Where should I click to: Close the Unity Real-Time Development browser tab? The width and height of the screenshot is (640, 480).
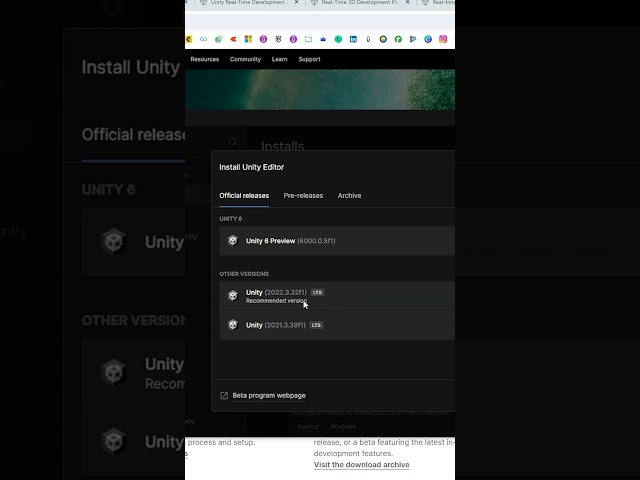[x=297, y=2]
